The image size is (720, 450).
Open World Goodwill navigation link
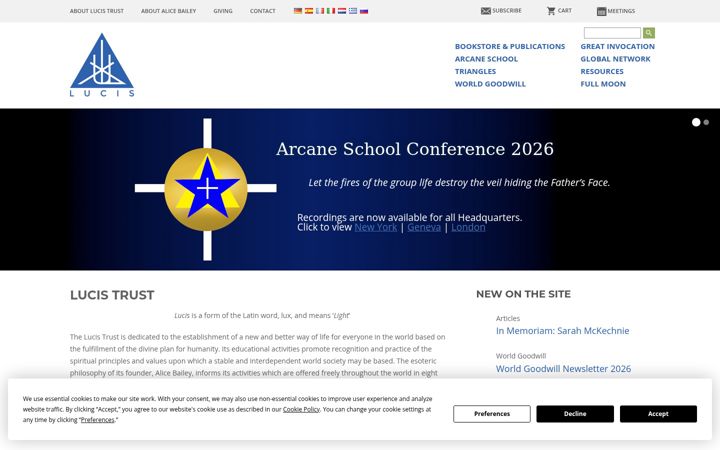490,84
